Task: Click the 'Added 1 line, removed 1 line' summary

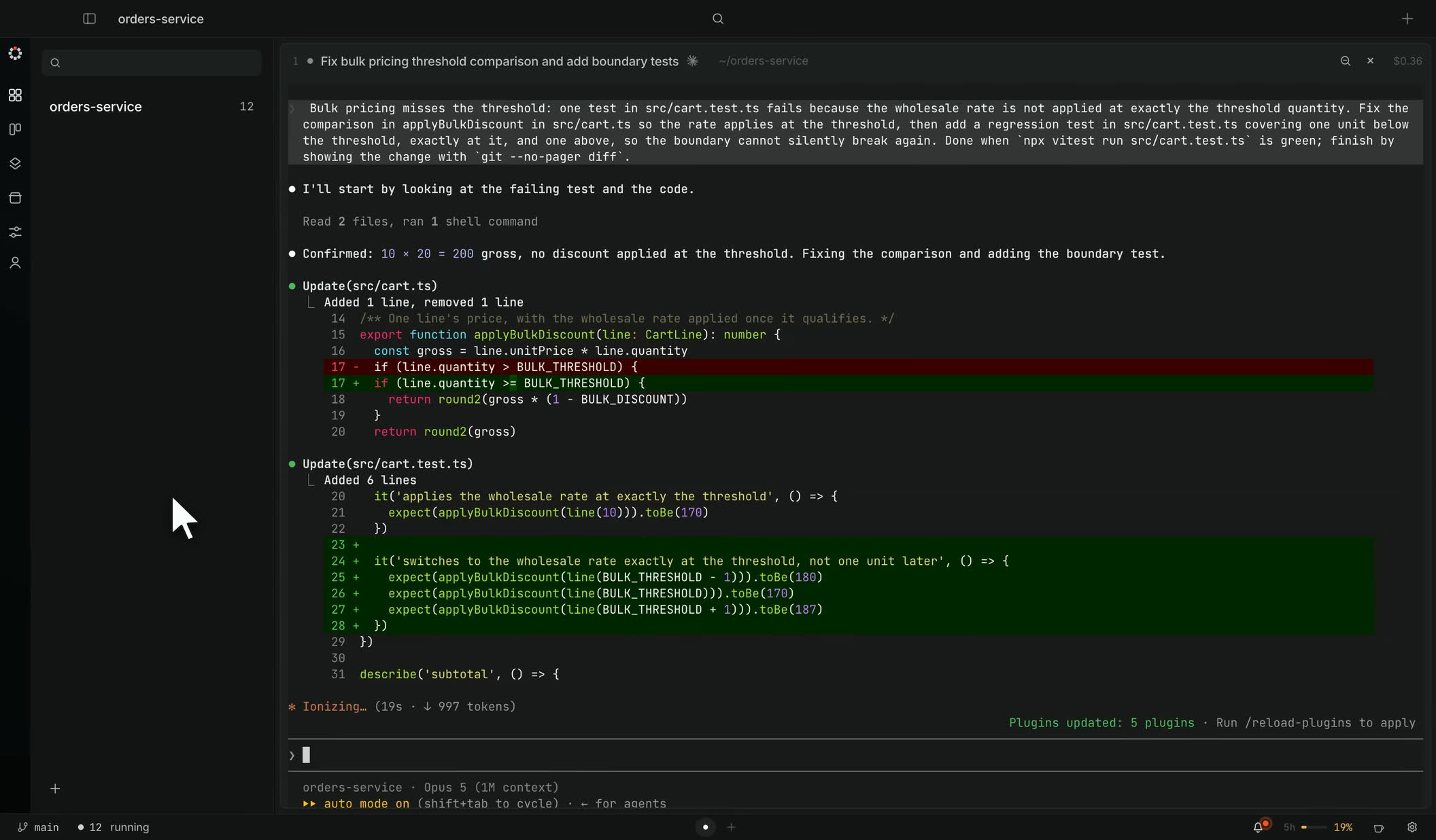Action: 423,302
